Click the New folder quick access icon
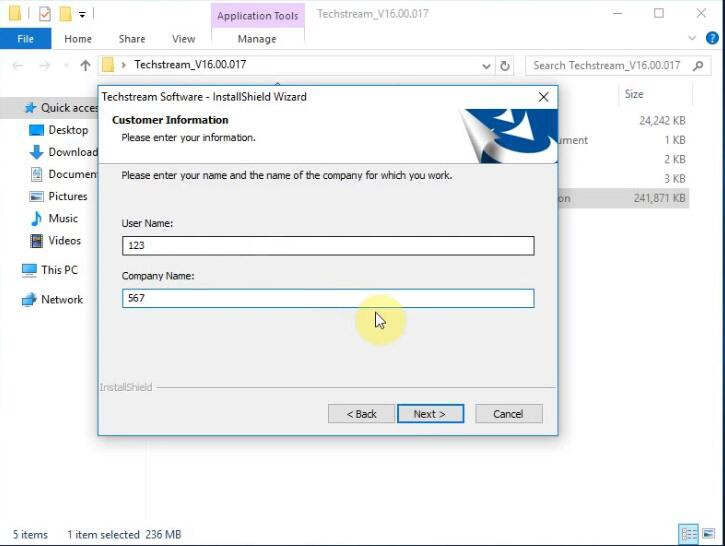Image resolution: width=725 pixels, height=546 pixels. [66, 14]
